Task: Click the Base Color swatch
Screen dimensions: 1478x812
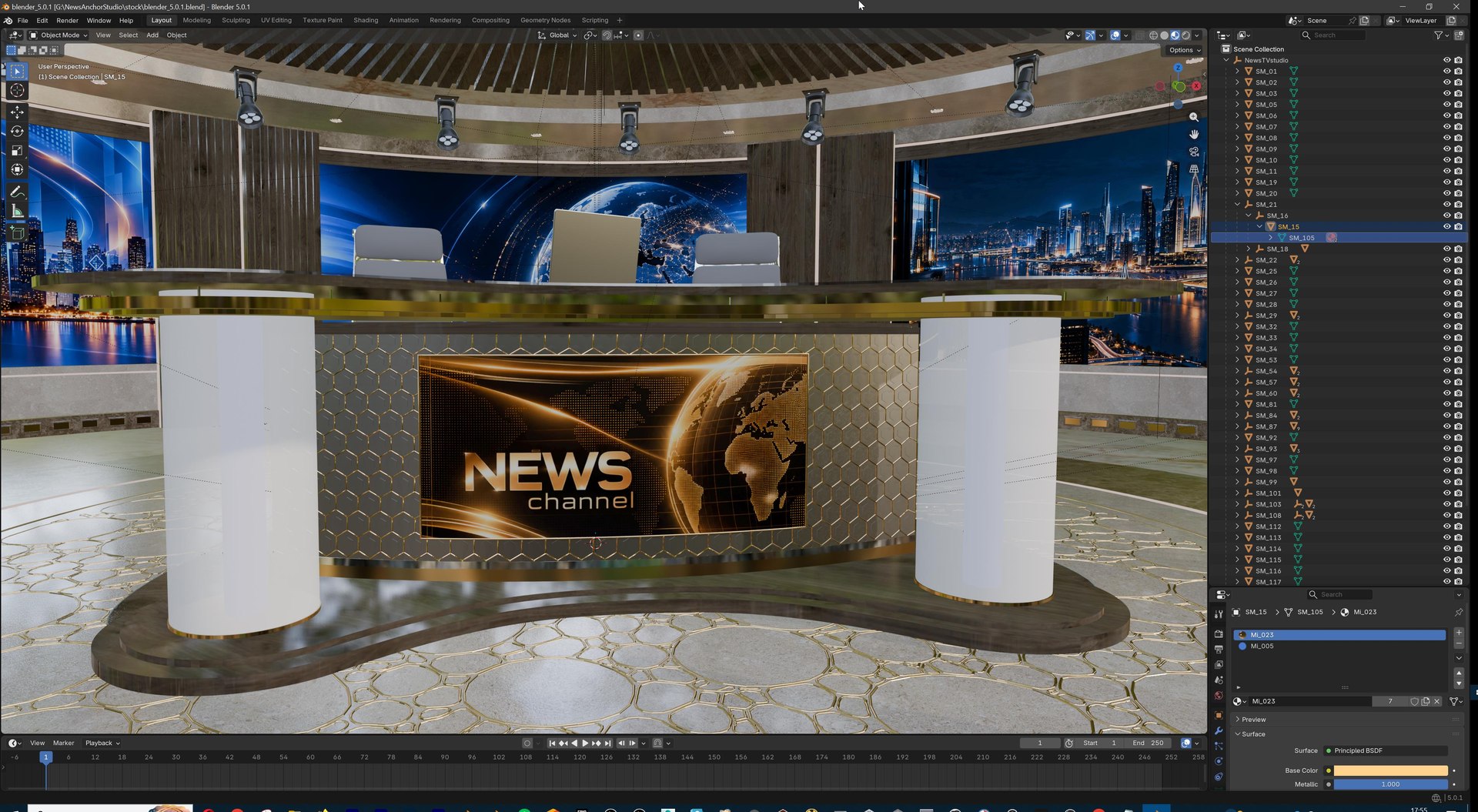Action: tap(1390, 770)
